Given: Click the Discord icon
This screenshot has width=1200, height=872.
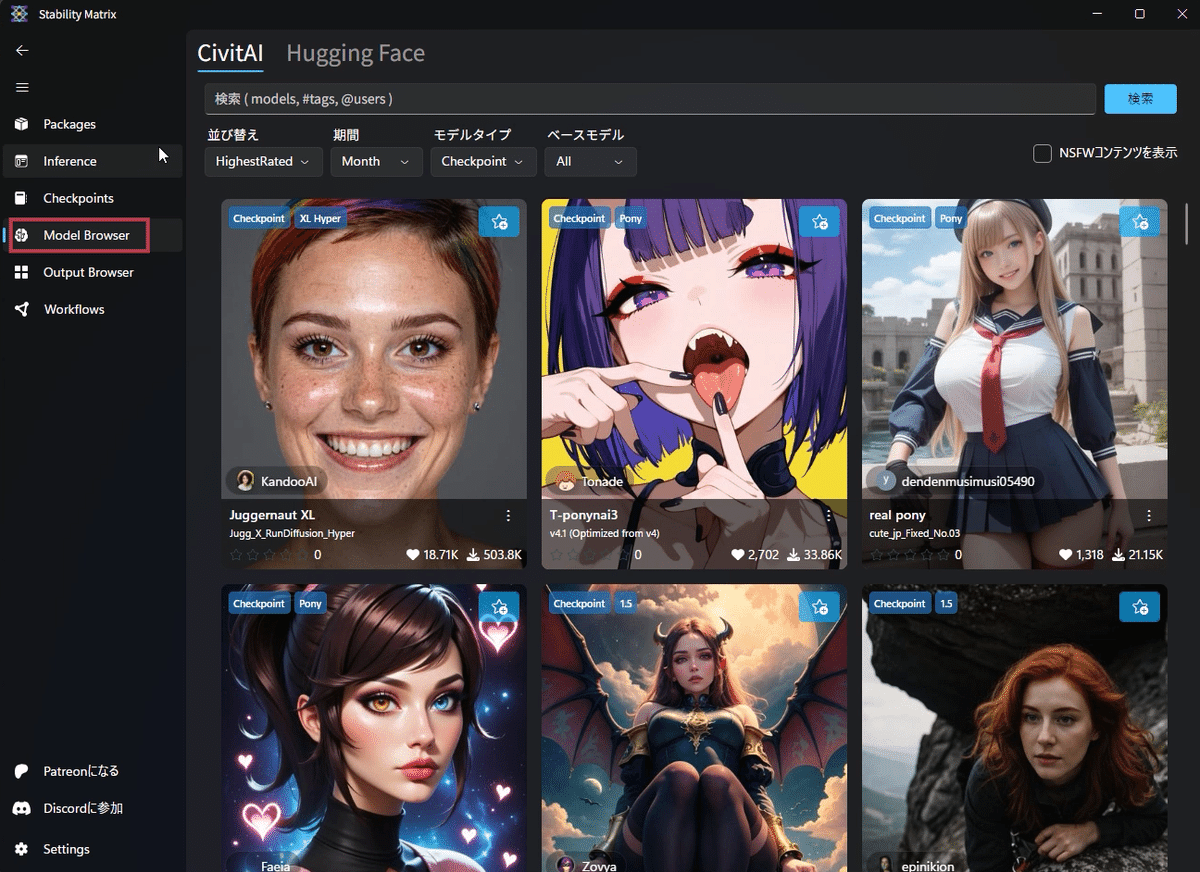Looking at the screenshot, I should [x=22, y=808].
